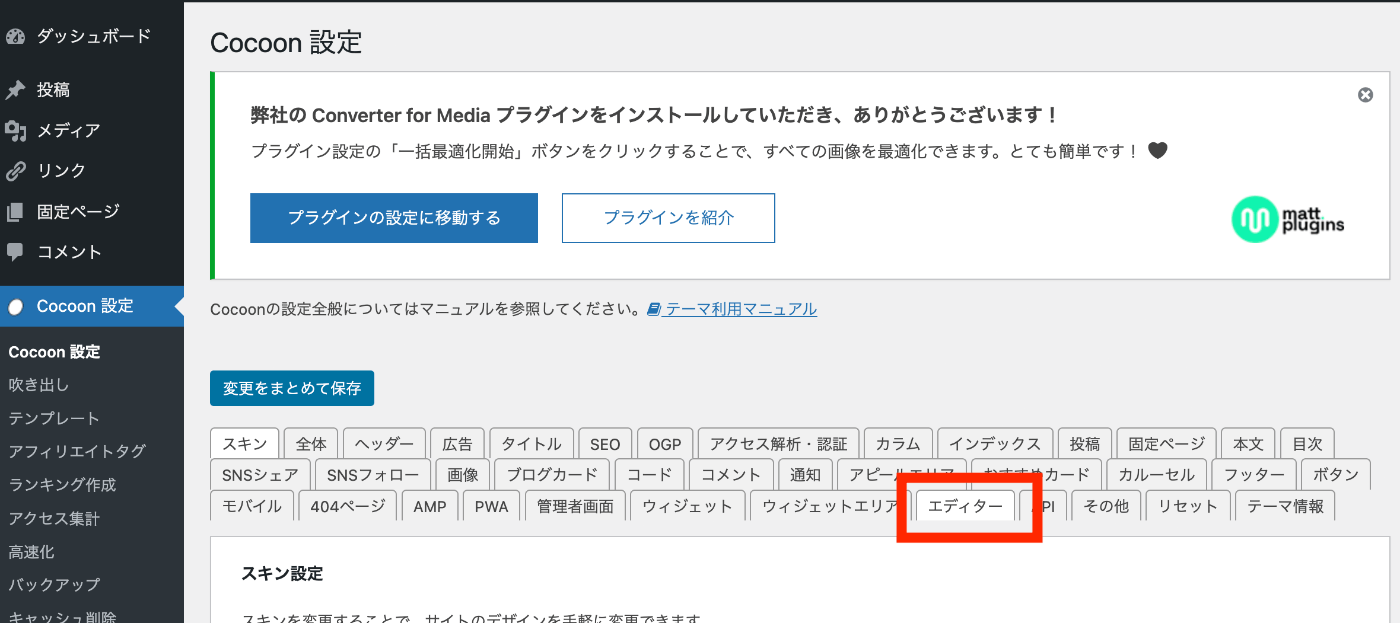1400x623 pixels.
Task: Switch to リセット tab
Action: [1188, 506]
